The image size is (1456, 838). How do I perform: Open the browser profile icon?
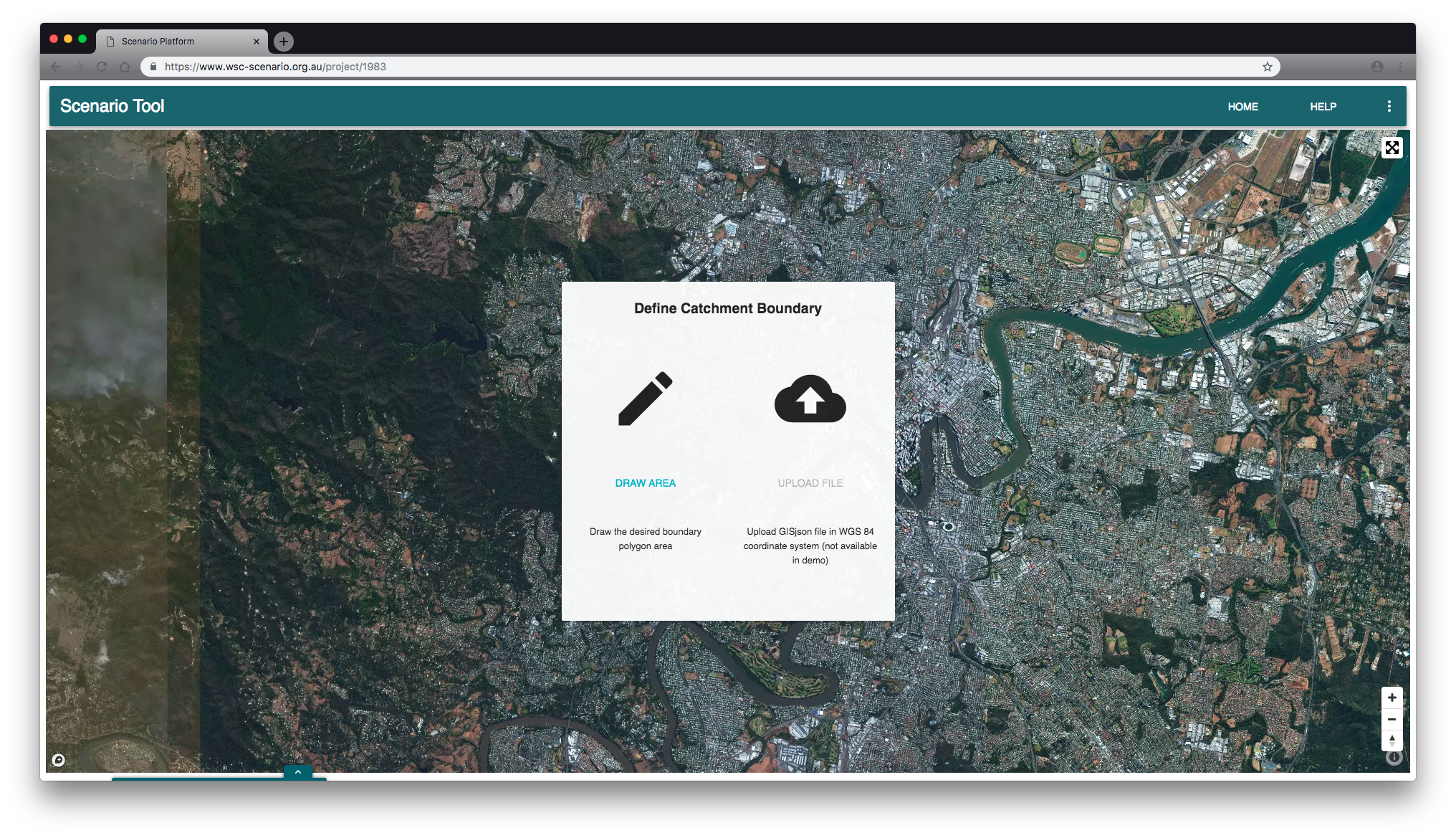pyautogui.click(x=1376, y=67)
